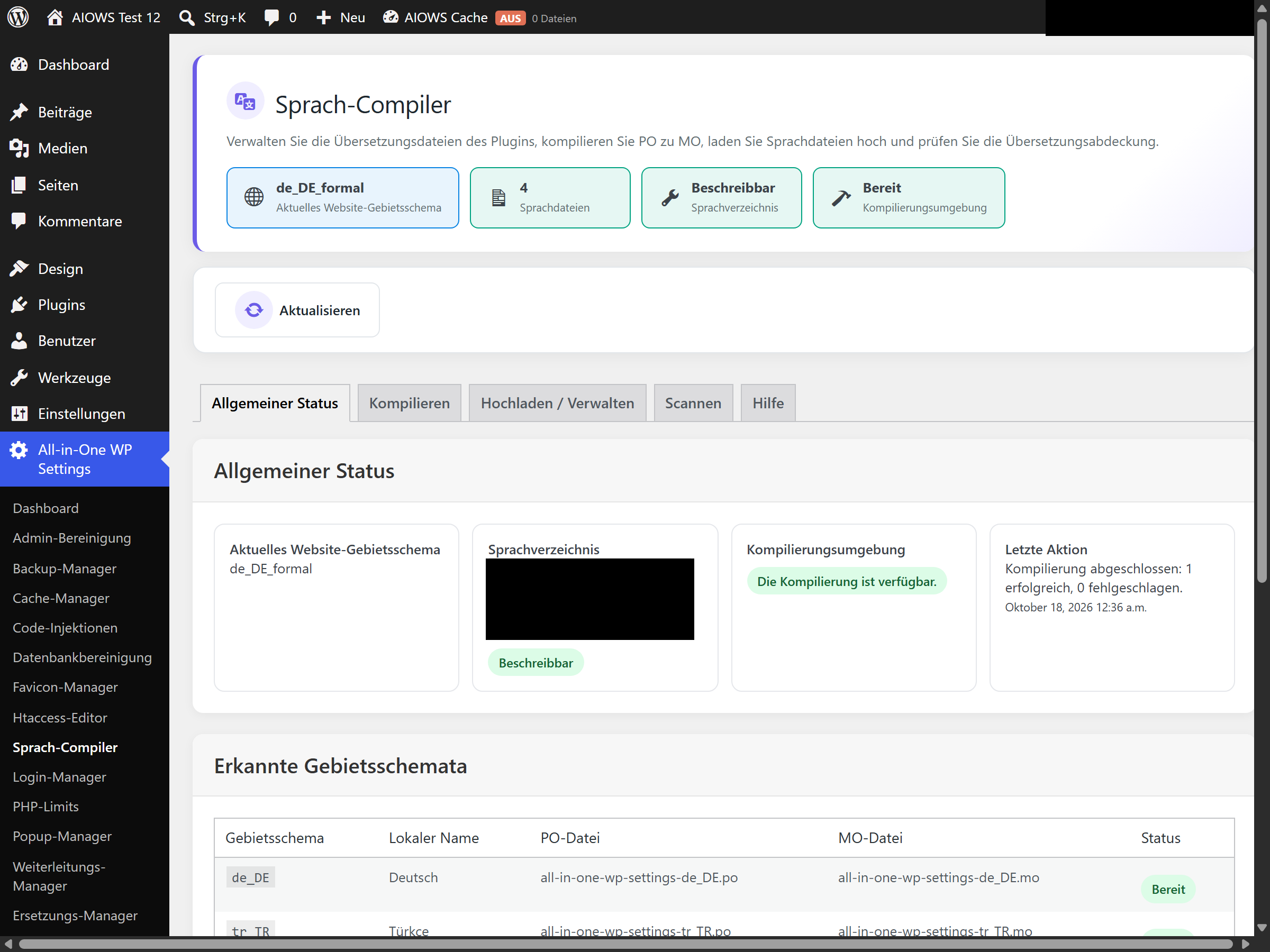Open the Hochladen / Verwalten tab

pos(558,404)
